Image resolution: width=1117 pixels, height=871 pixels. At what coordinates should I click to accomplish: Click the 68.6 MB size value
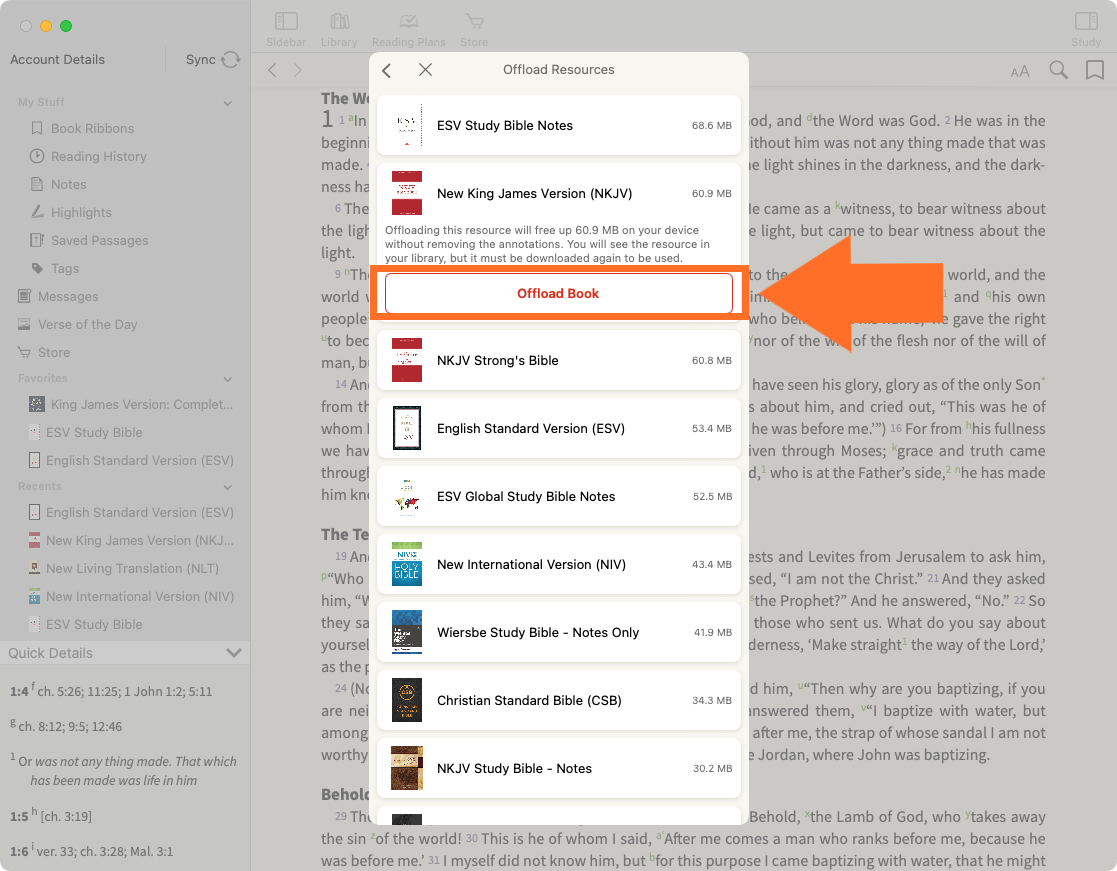(712, 125)
